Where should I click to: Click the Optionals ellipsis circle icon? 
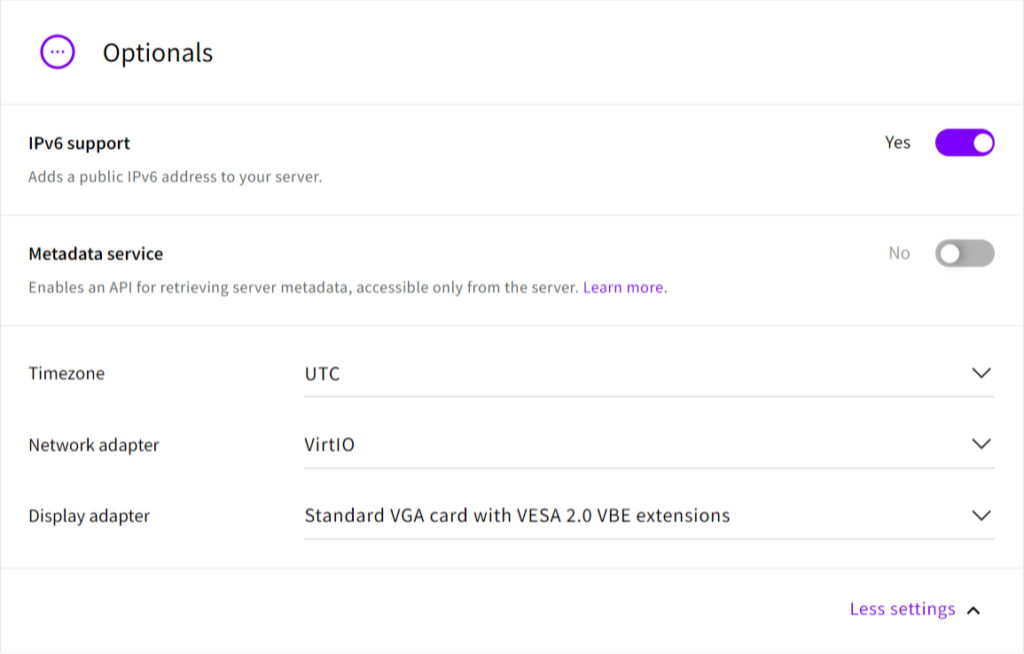click(57, 52)
